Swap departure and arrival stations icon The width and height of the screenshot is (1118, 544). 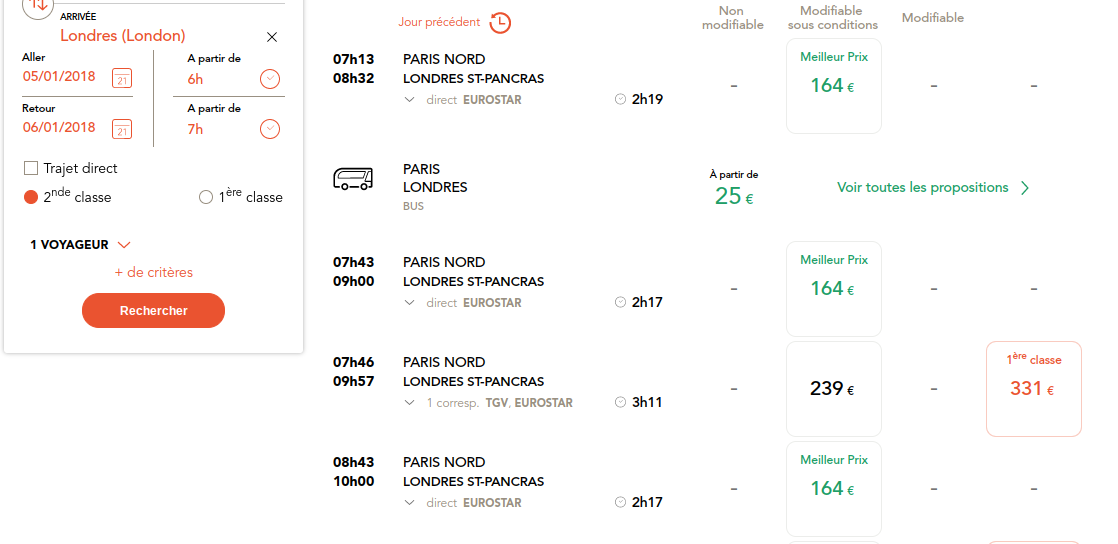click(38, 6)
